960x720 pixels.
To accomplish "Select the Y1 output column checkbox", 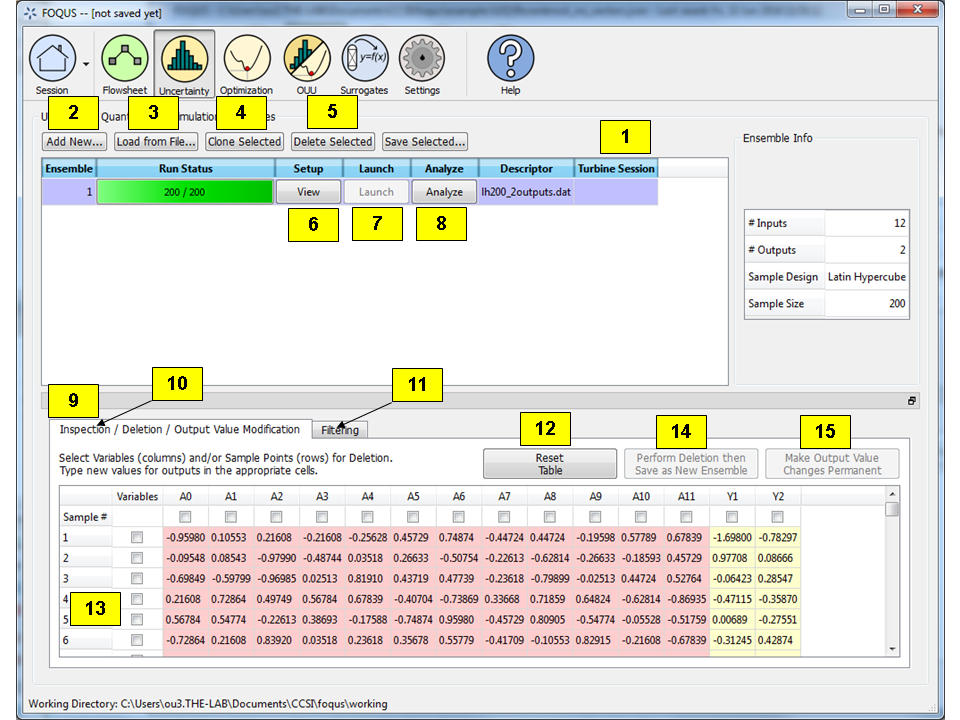I will point(733,516).
